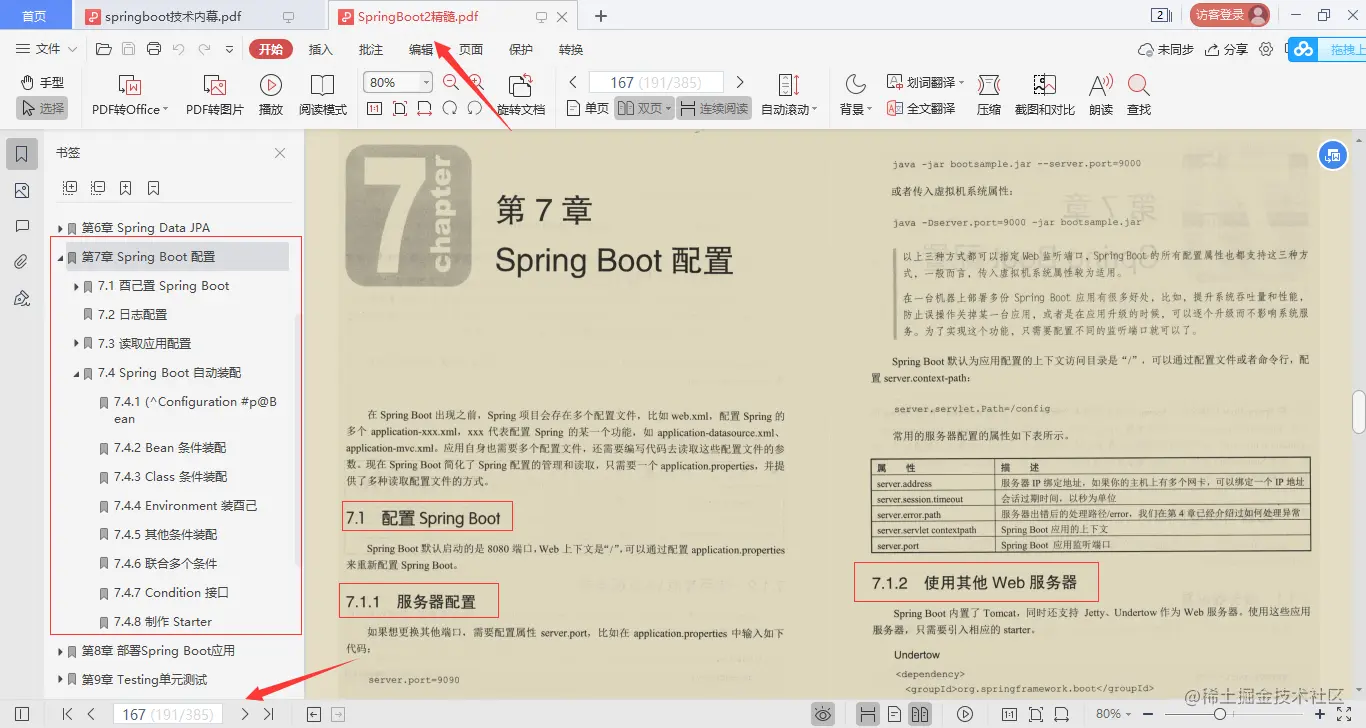This screenshot has height=728, width=1366.
Task: Select the Hand tool (手型)
Action: pos(42,82)
